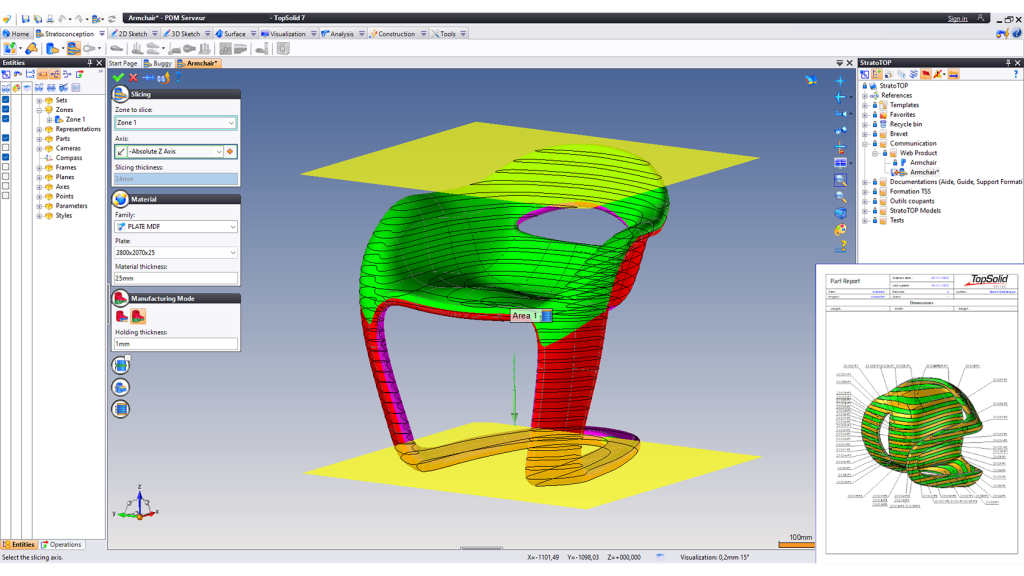Click the zoom magnifier icon below zoom window
This screenshot has height=576, width=1024.
[840, 197]
